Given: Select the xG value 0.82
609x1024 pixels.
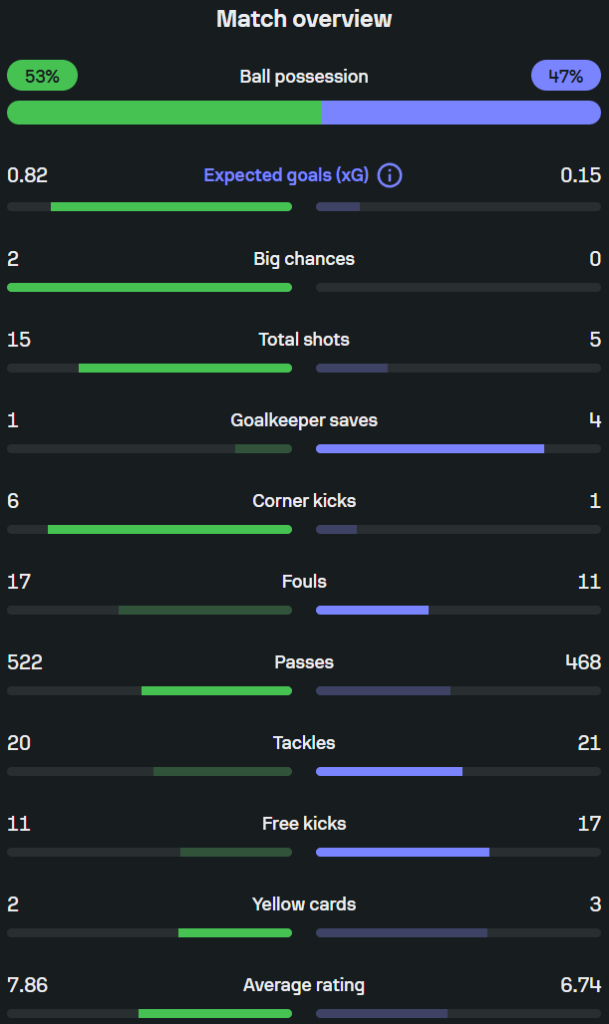Looking at the screenshot, I should (x=27, y=175).
